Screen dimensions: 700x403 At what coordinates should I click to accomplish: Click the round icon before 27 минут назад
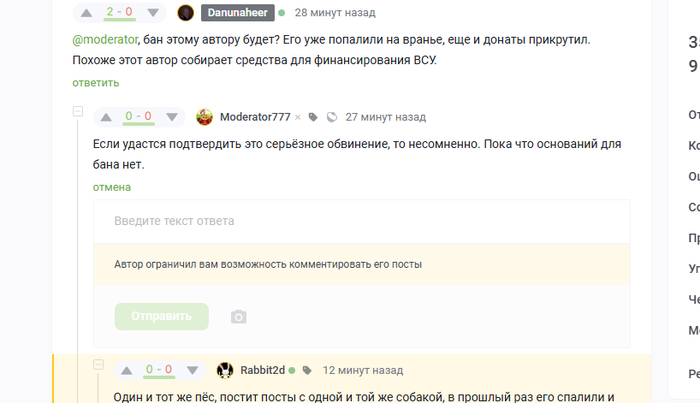(332, 116)
